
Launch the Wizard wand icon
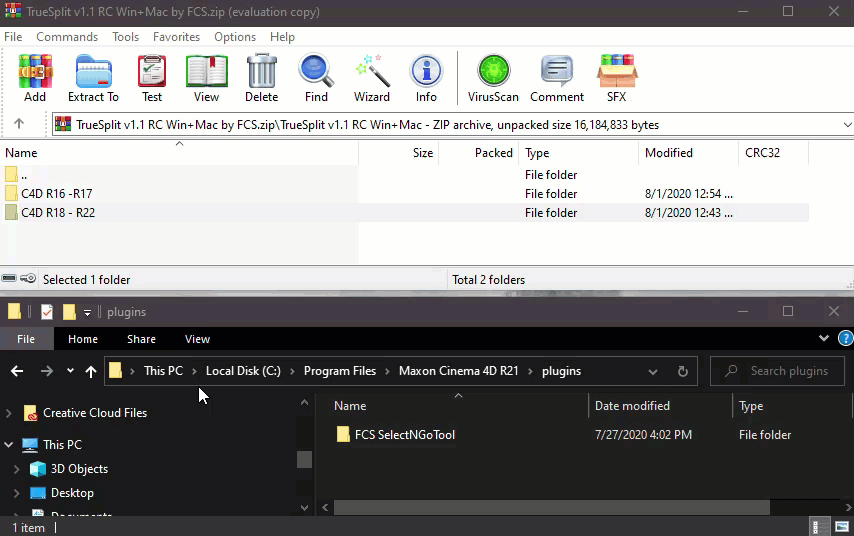[x=372, y=71]
